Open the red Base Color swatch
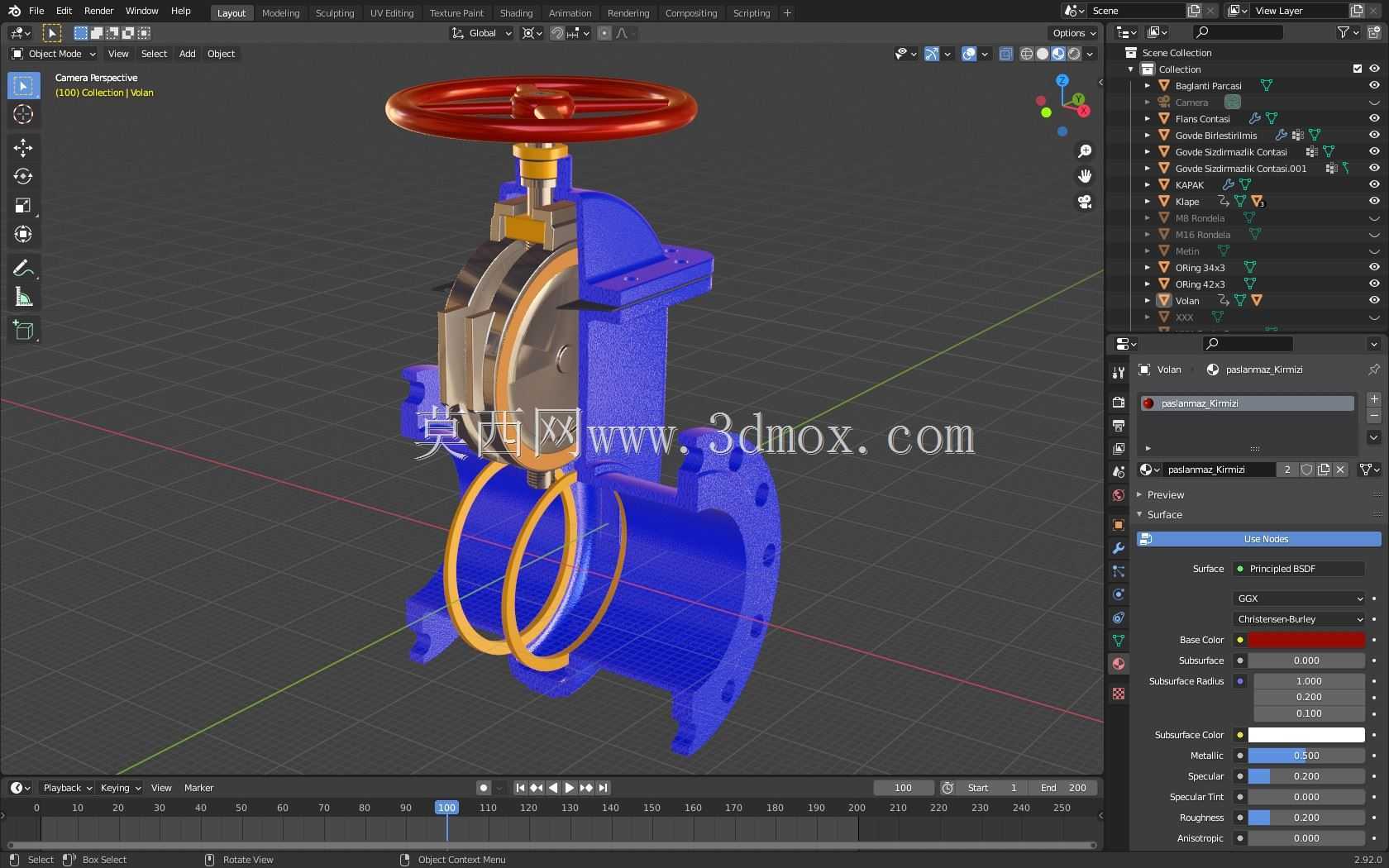The width and height of the screenshot is (1389, 868). tap(1306, 640)
